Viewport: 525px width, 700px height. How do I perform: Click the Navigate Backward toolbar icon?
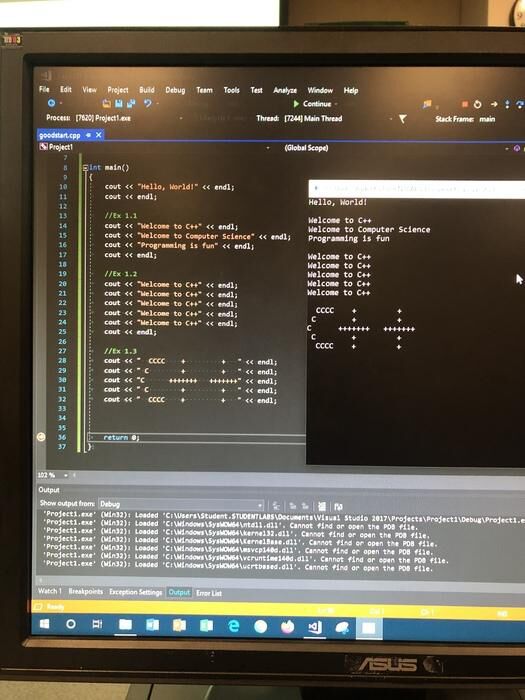click(x=51, y=103)
